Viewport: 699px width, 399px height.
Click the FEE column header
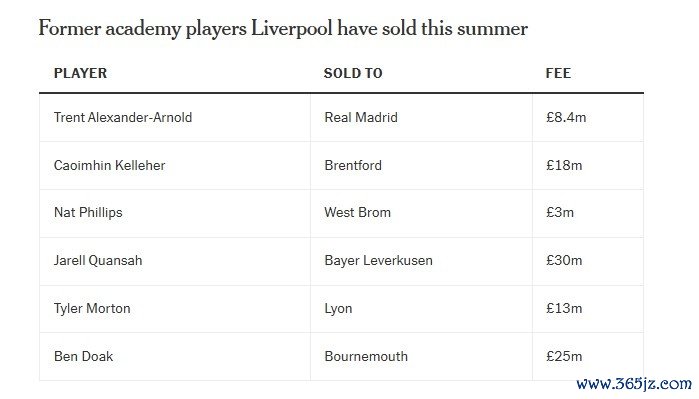pyautogui.click(x=558, y=73)
